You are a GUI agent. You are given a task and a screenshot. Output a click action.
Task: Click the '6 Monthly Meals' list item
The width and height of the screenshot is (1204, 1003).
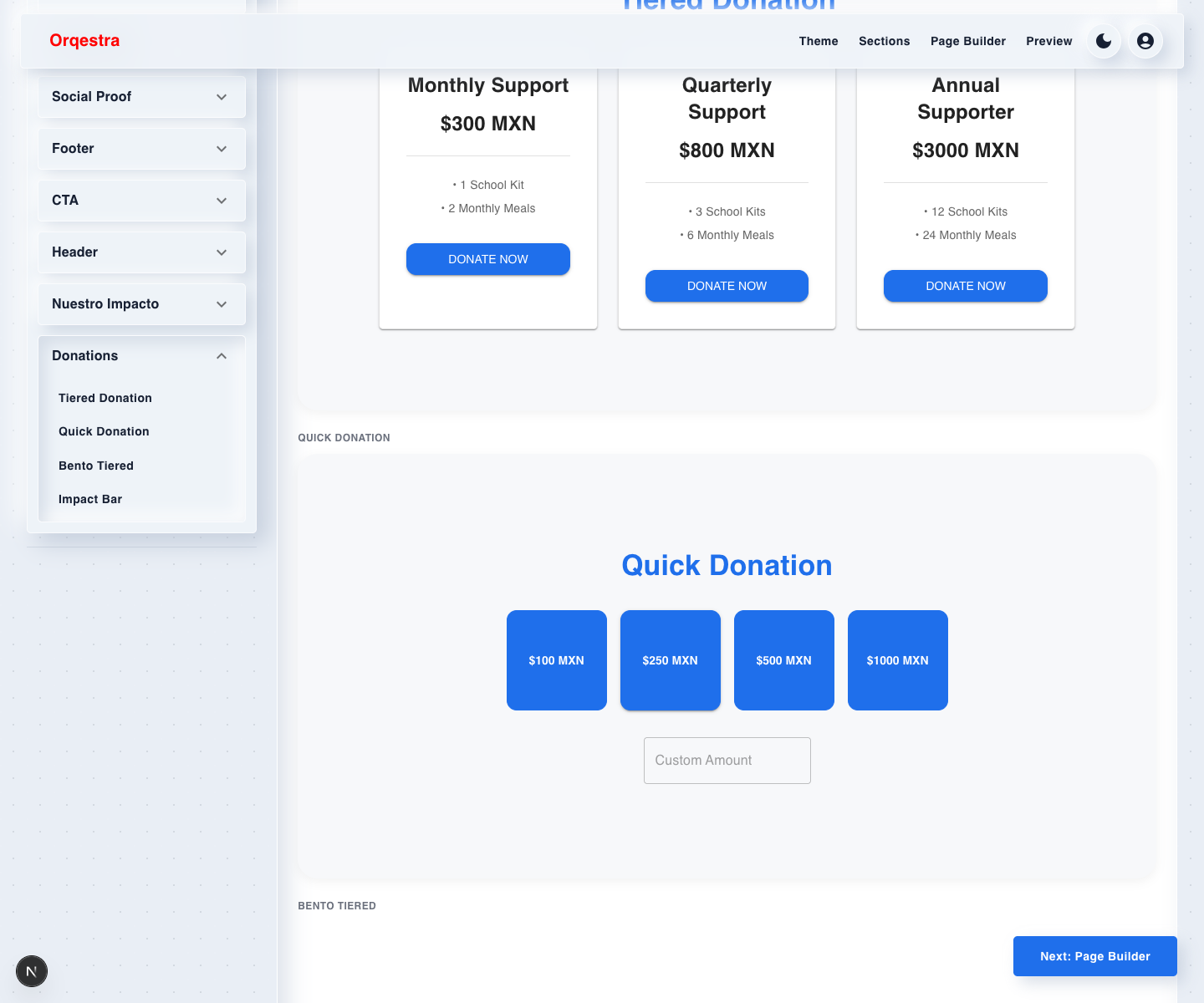pyautogui.click(x=727, y=235)
